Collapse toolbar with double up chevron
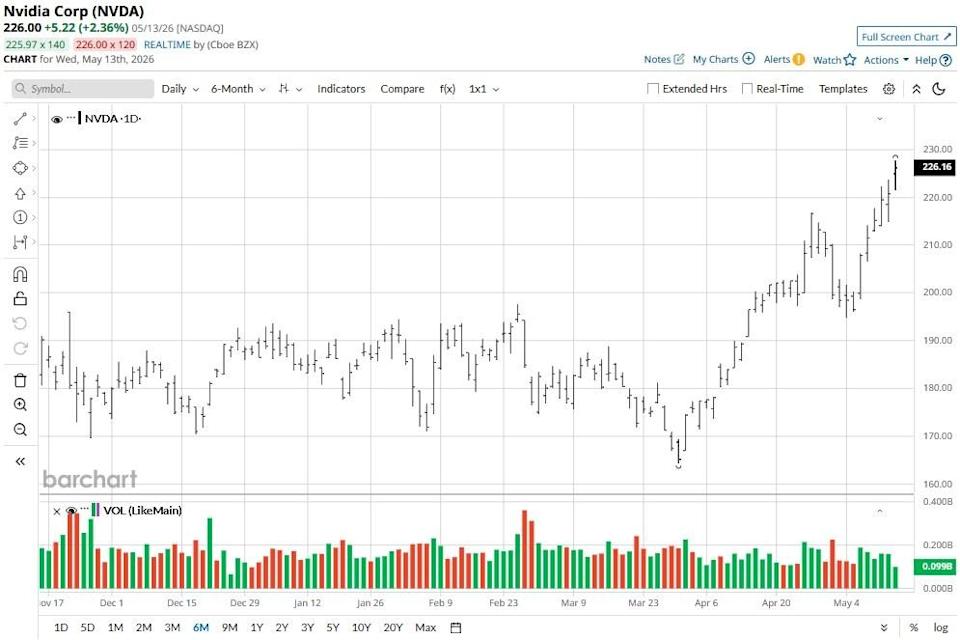960x640 pixels. click(917, 89)
